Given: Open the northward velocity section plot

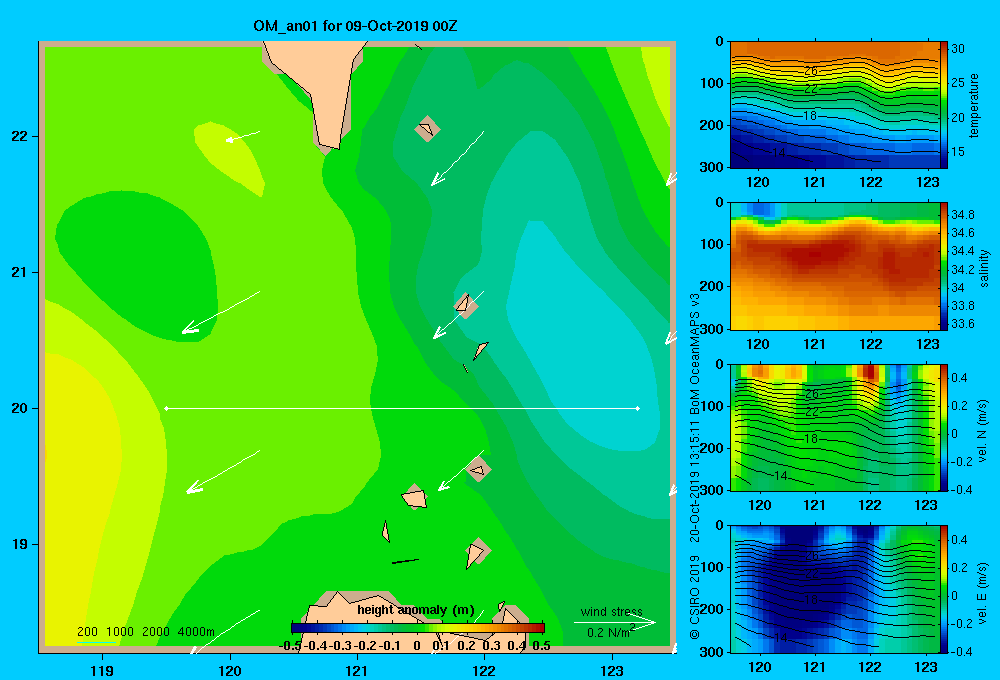Looking at the screenshot, I should pos(834,427).
